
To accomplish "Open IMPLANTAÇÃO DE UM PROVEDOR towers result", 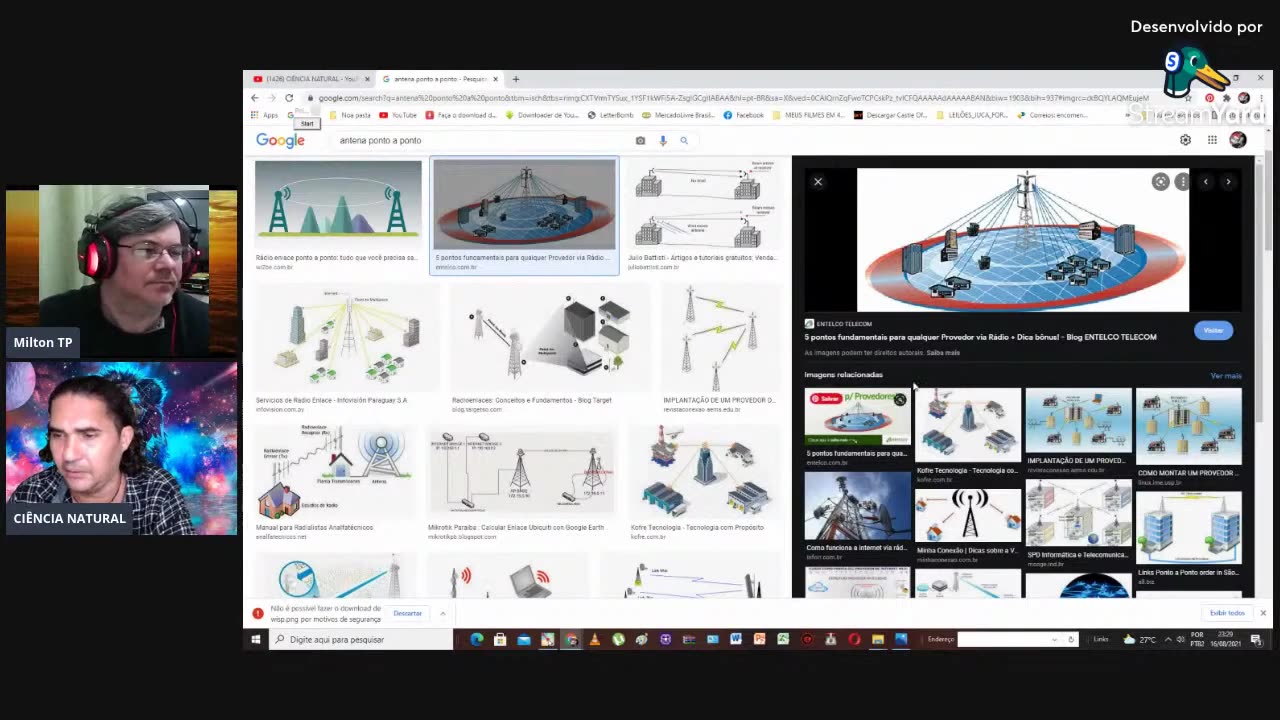I will coord(718,338).
